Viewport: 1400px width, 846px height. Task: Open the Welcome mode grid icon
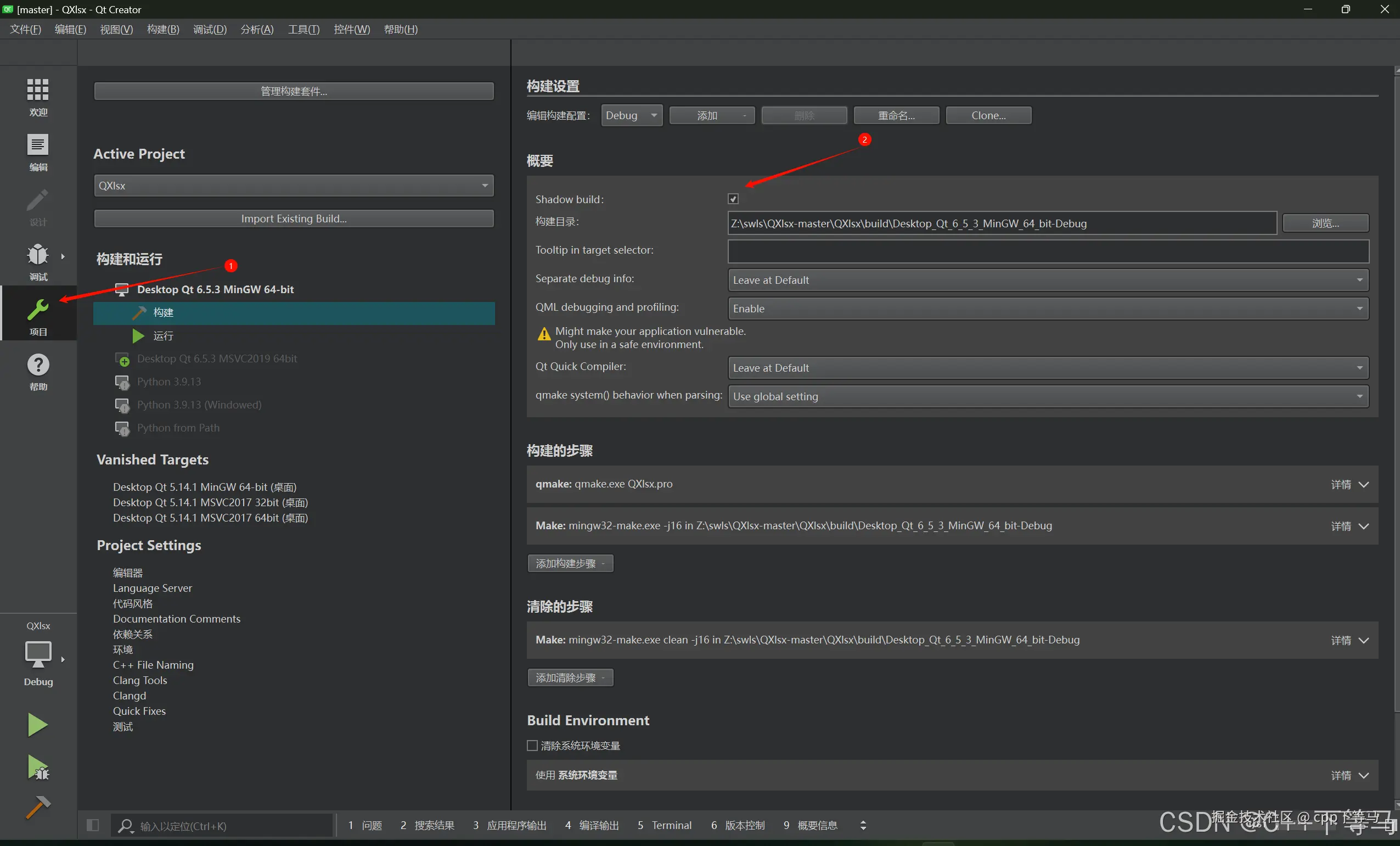[37, 90]
